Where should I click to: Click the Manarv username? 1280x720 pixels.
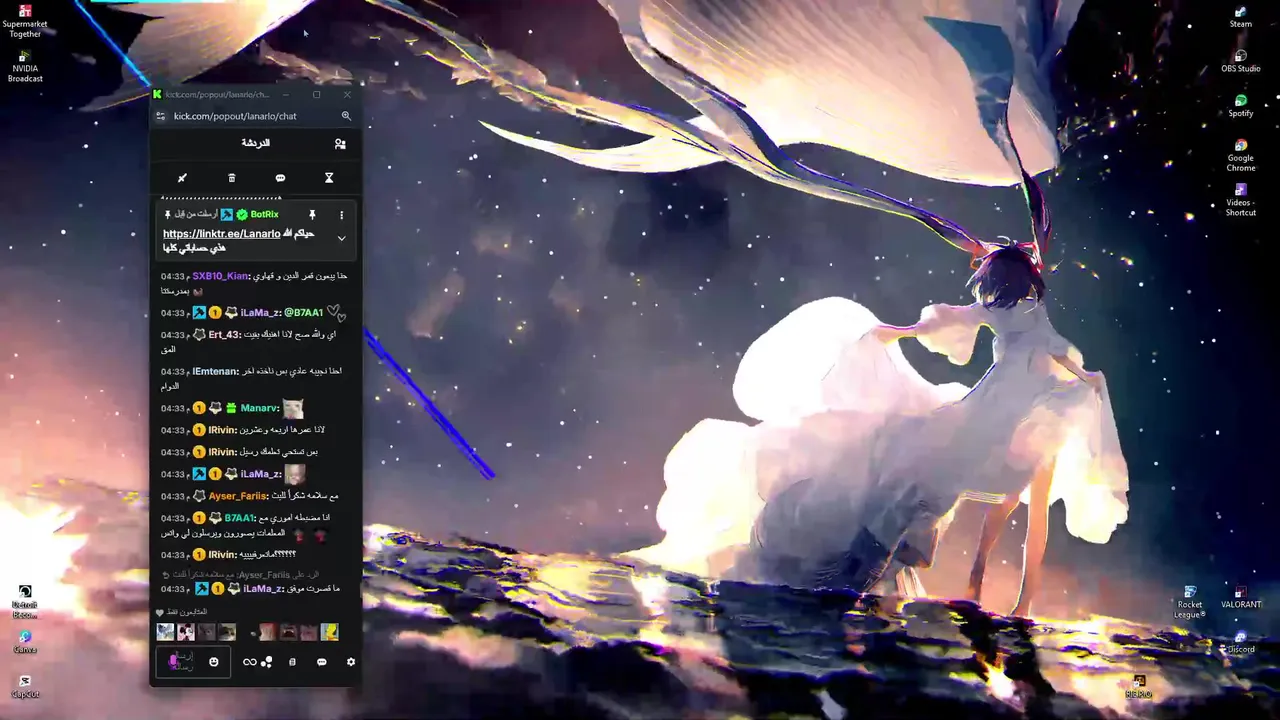[259, 408]
